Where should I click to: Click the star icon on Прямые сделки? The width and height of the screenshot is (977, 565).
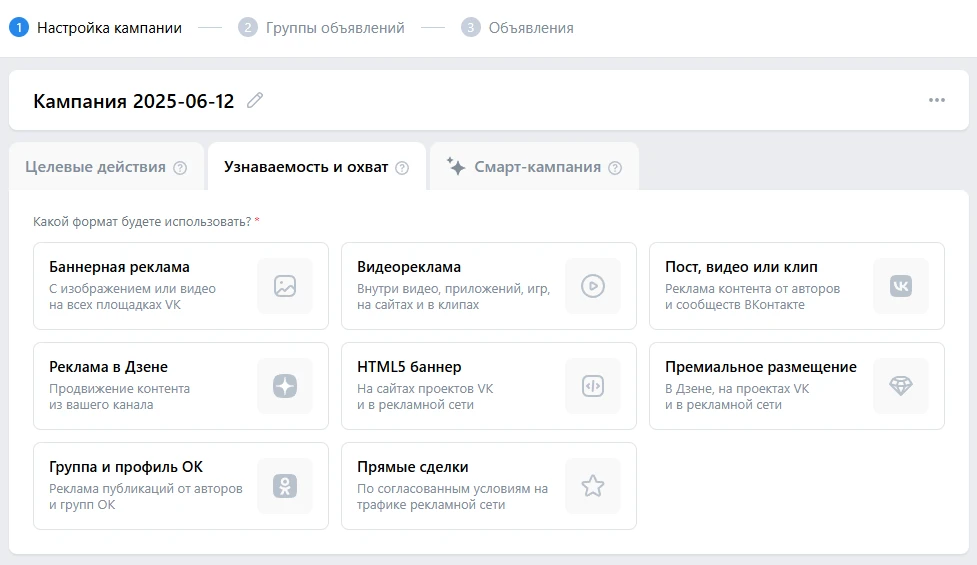593,486
